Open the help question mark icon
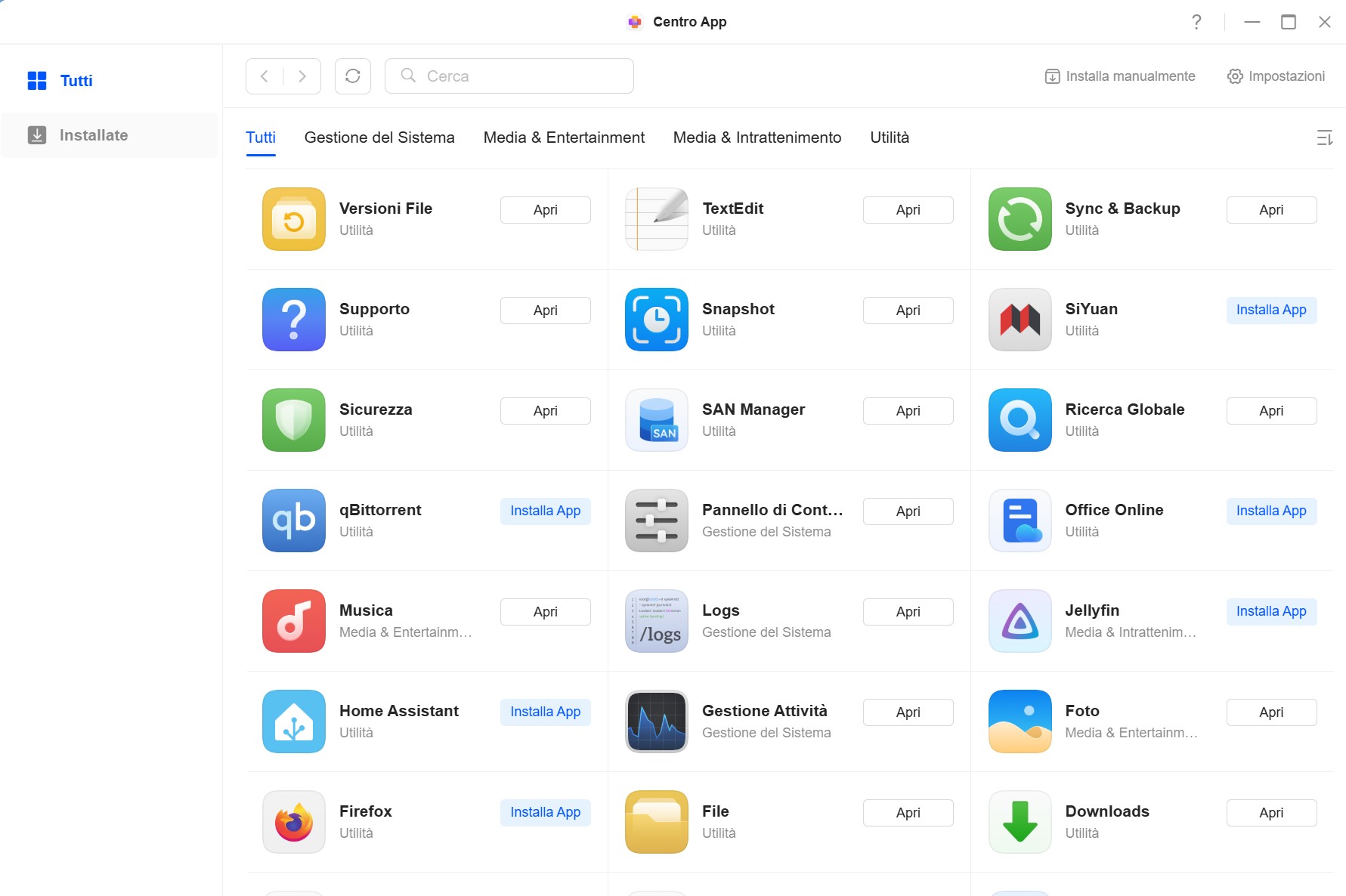1346x896 pixels. click(1196, 22)
